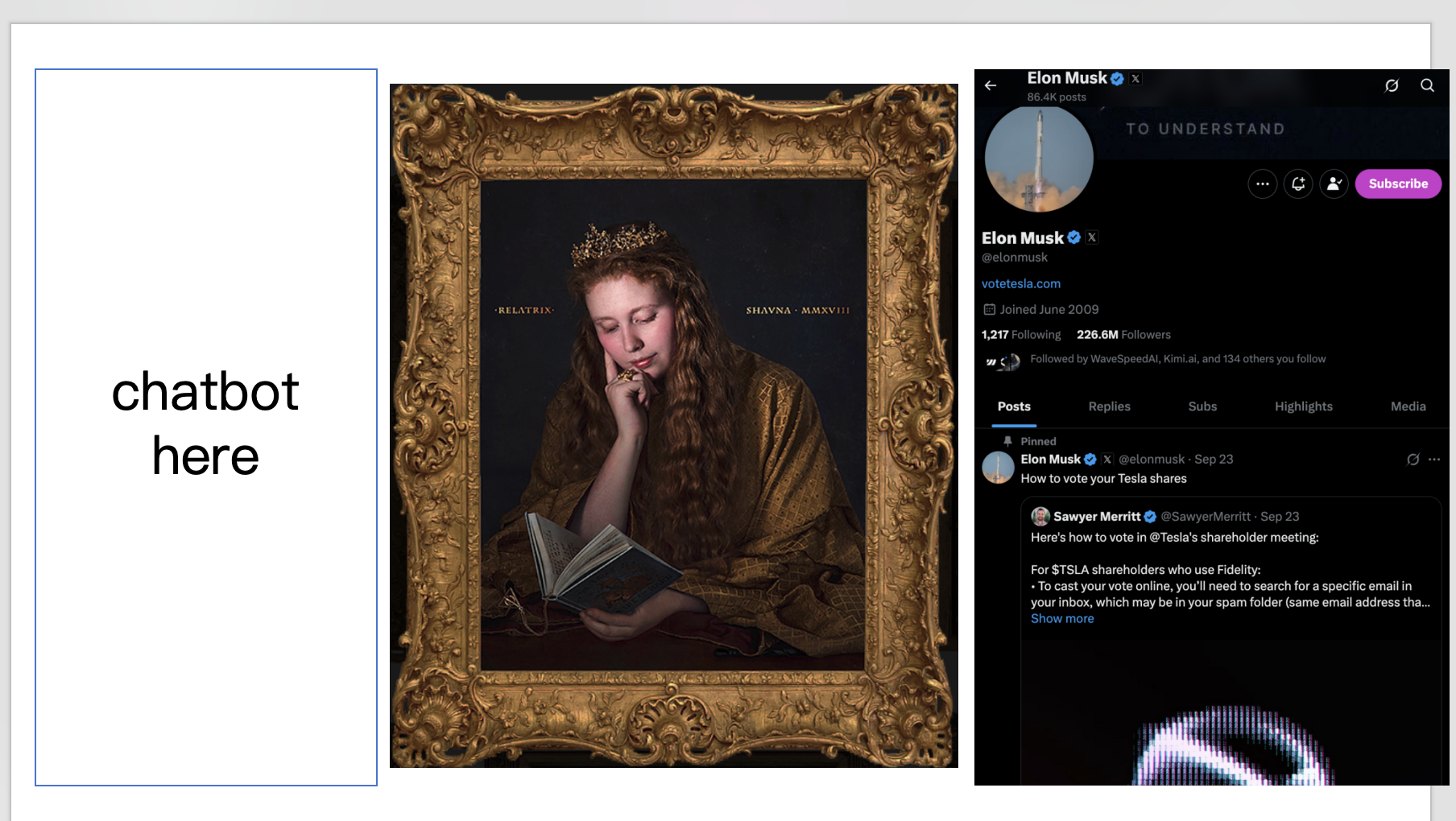The height and width of the screenshot is (821, 1456).
Task: Switch to the Subs tab
Action: (1202, 407)
